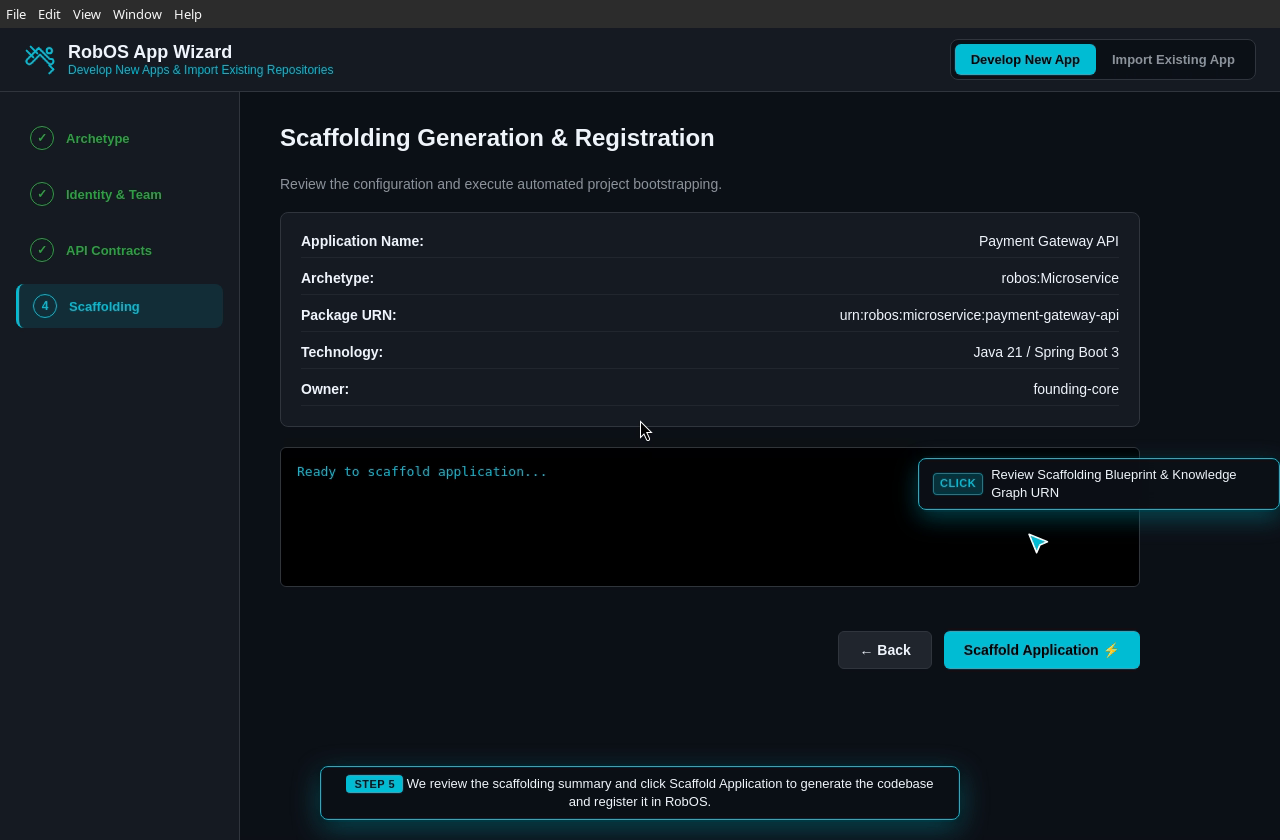
Task: Go to the Identity & Team step
Action: pos(120,194)
